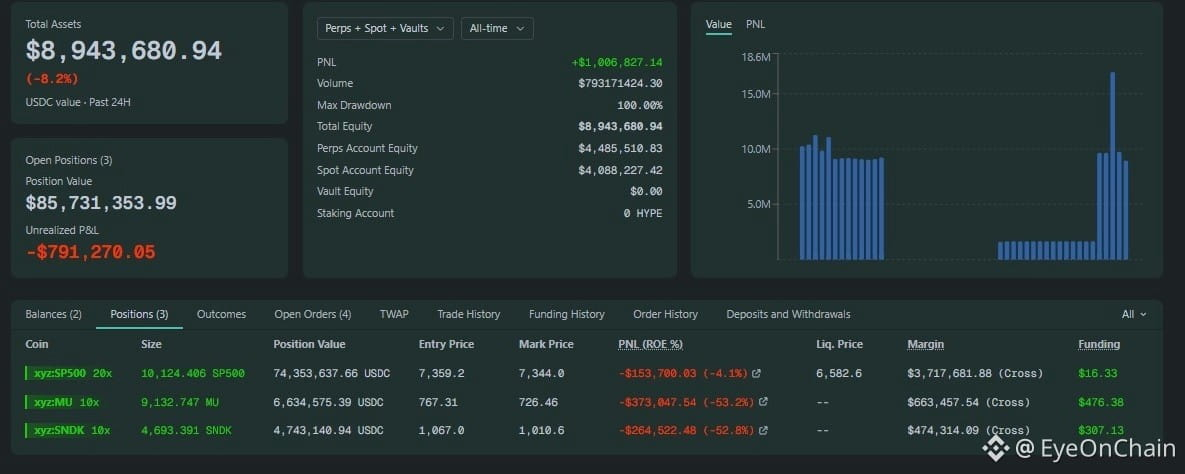Click the unrealized P&L -$791,270.05
Viewport: 1185px width, 474px height.
point(91,252)
